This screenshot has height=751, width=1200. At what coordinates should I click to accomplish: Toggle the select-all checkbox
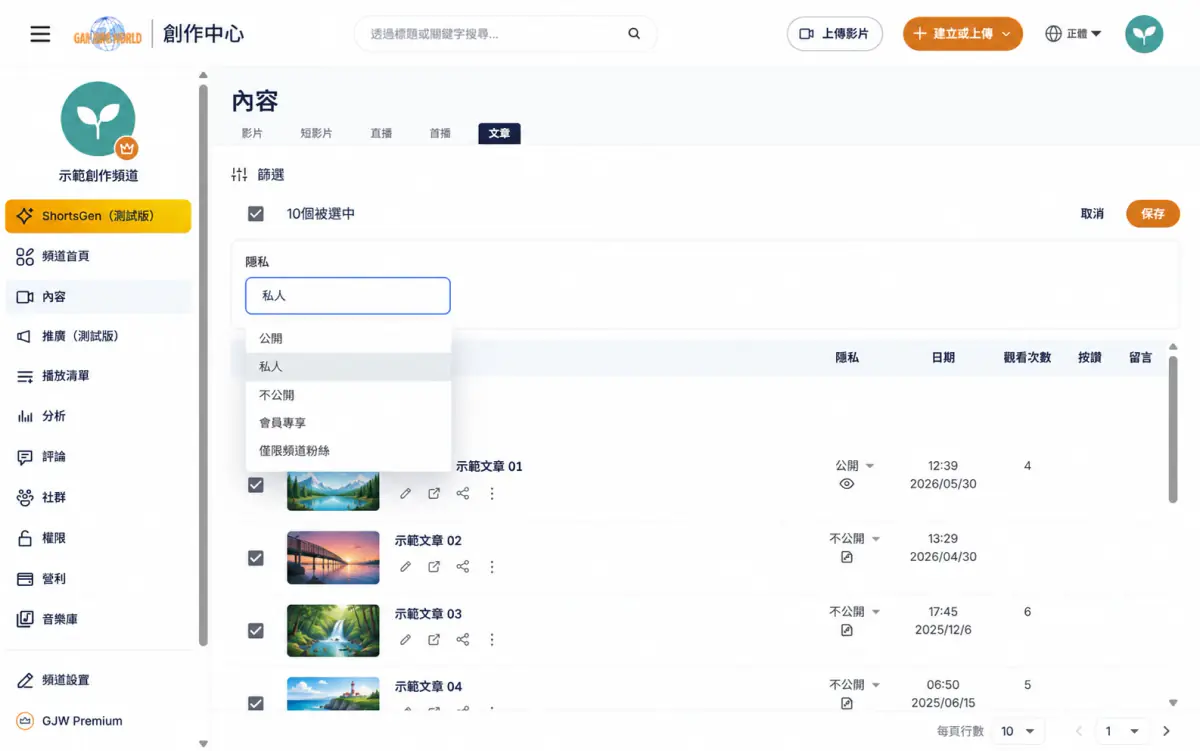256,214
